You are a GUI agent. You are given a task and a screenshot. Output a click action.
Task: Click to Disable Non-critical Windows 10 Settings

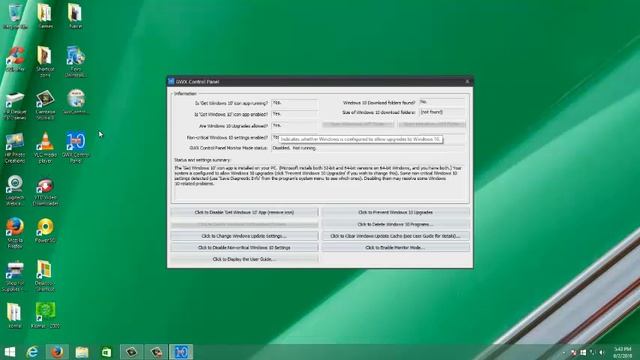[x=244, y=247]
